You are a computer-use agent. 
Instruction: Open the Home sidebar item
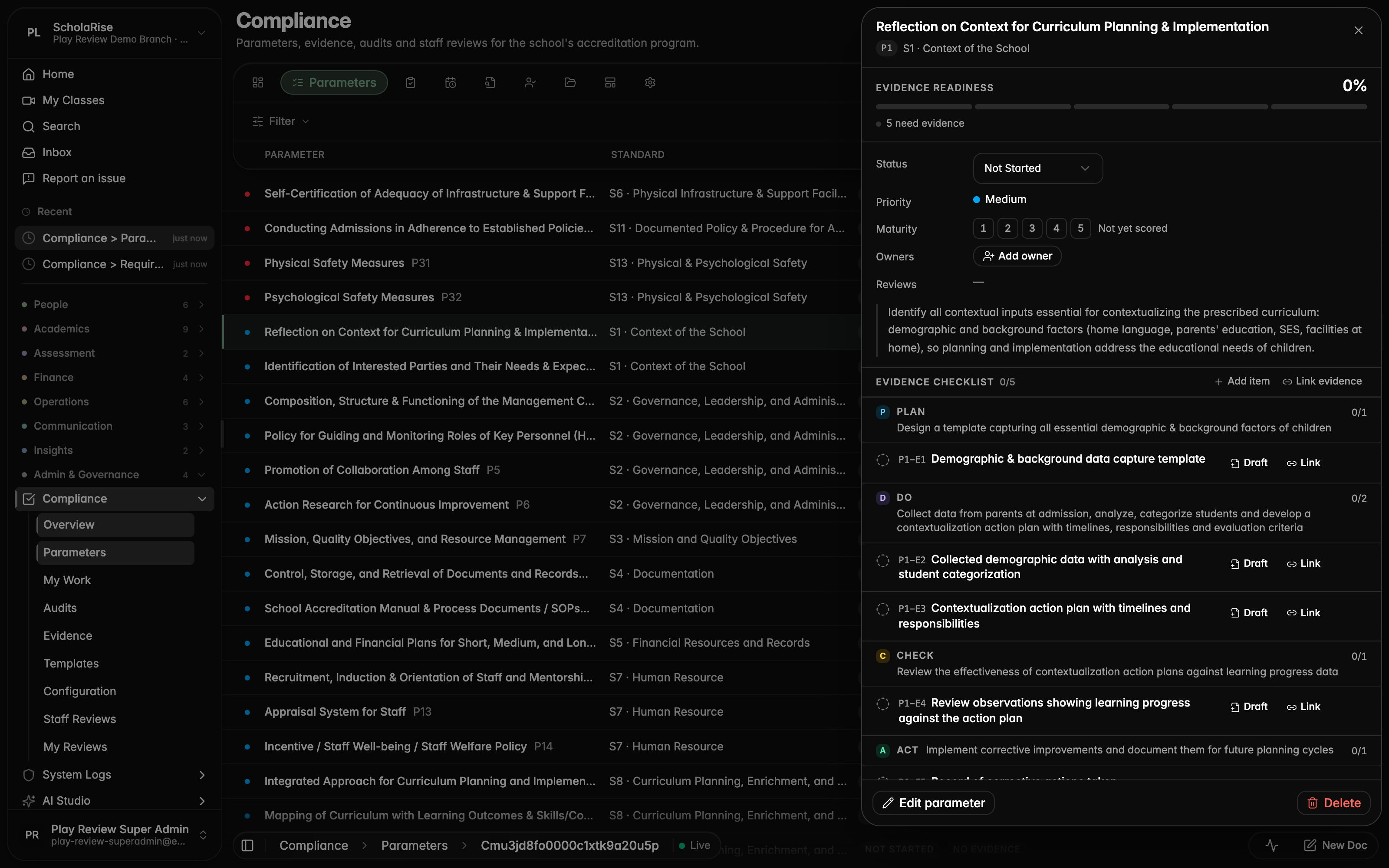tap(114, 74)
